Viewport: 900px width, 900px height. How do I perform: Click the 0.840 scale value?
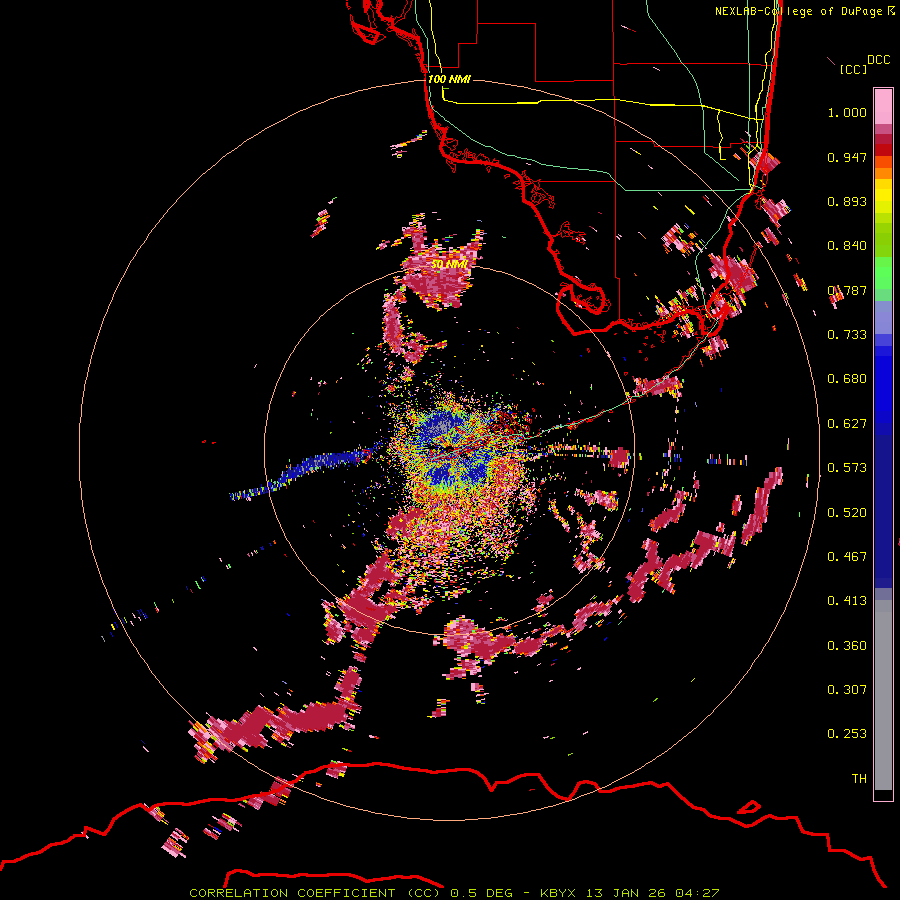tap(847, 246)
